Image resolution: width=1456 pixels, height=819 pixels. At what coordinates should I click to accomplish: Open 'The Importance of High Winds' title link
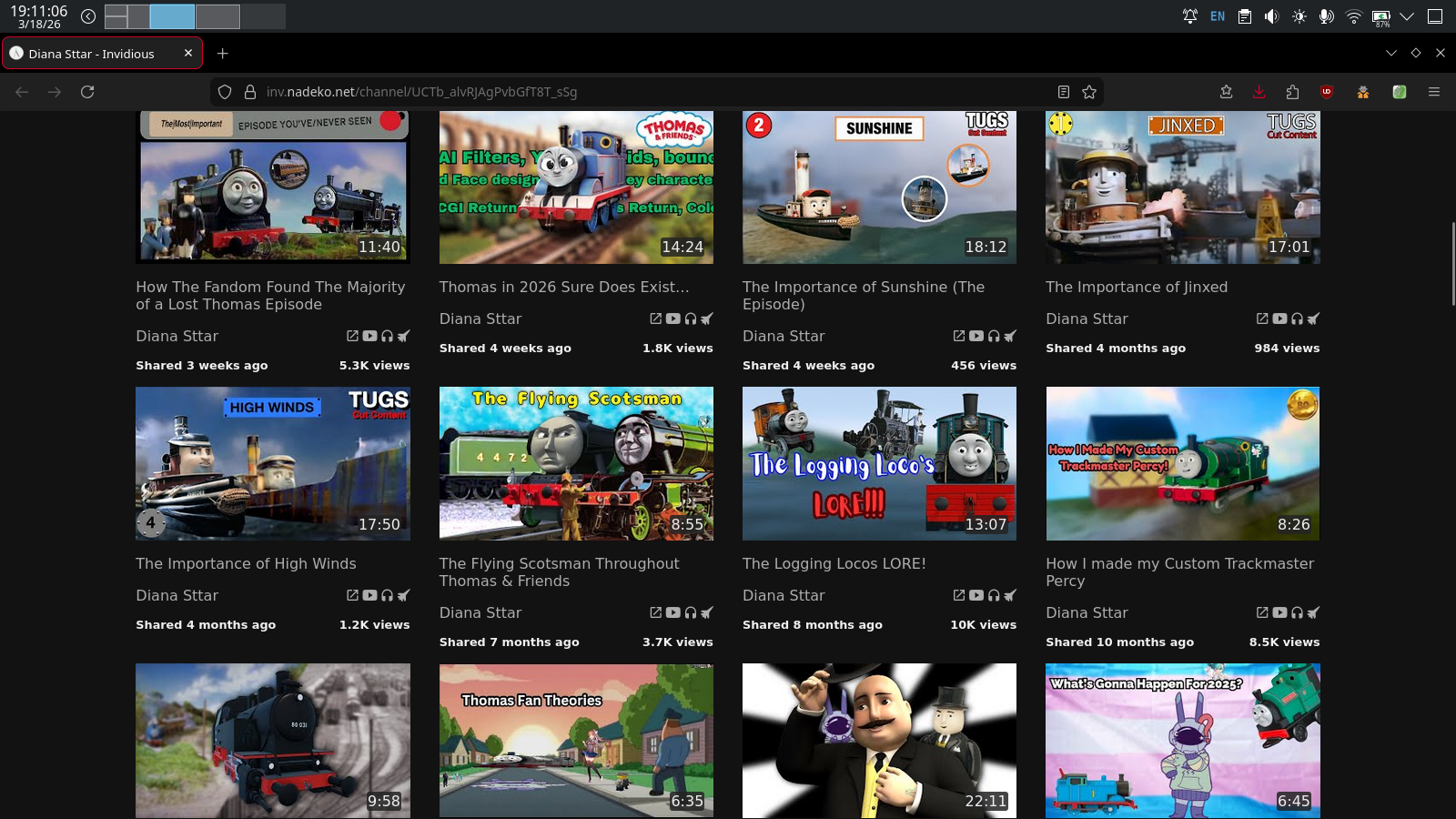[246, 563]
